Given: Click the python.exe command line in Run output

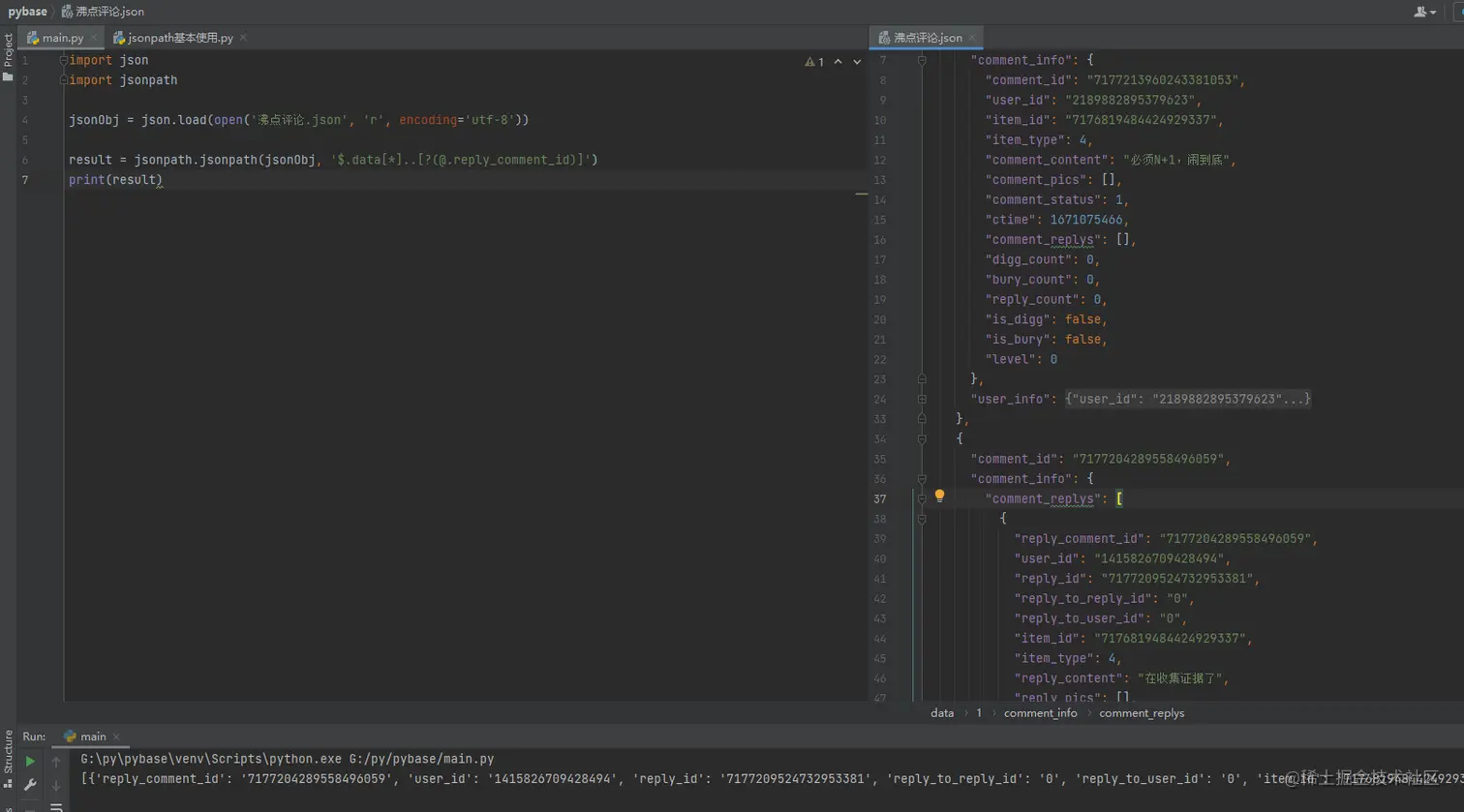Looking at the screenshot, I should 288,760.
